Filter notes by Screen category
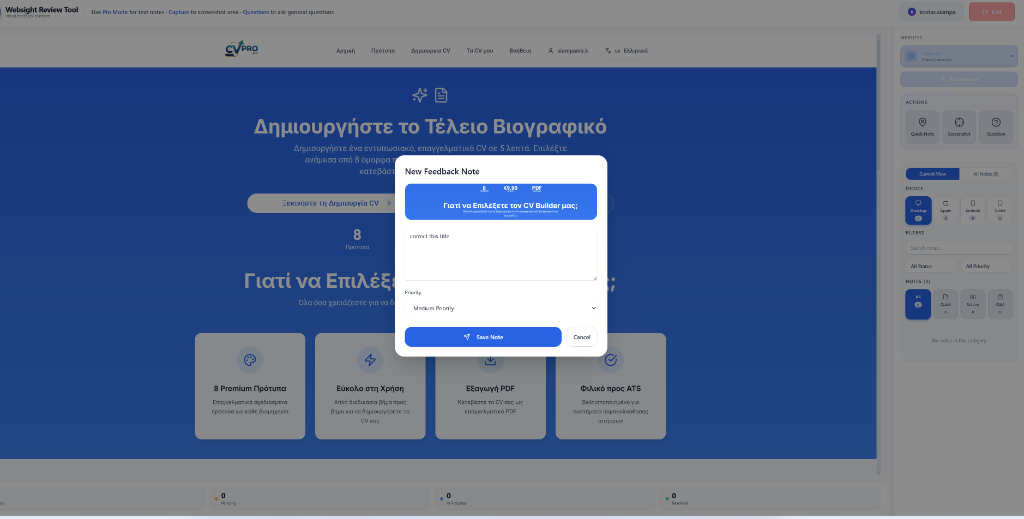The height and width of the screenshot is (519, 1024). pos(972,304)
